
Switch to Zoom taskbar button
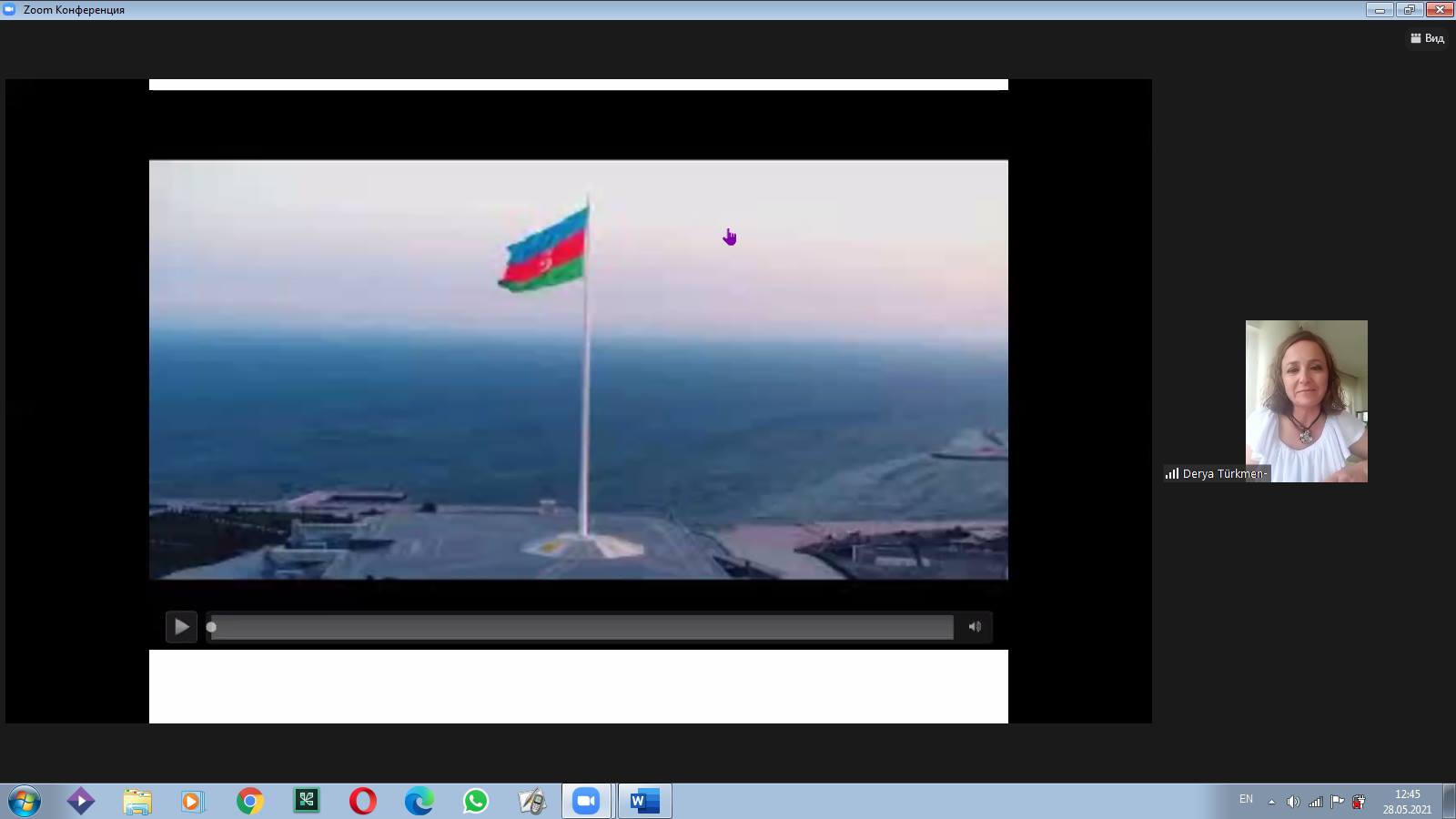(x=587, y=801)
